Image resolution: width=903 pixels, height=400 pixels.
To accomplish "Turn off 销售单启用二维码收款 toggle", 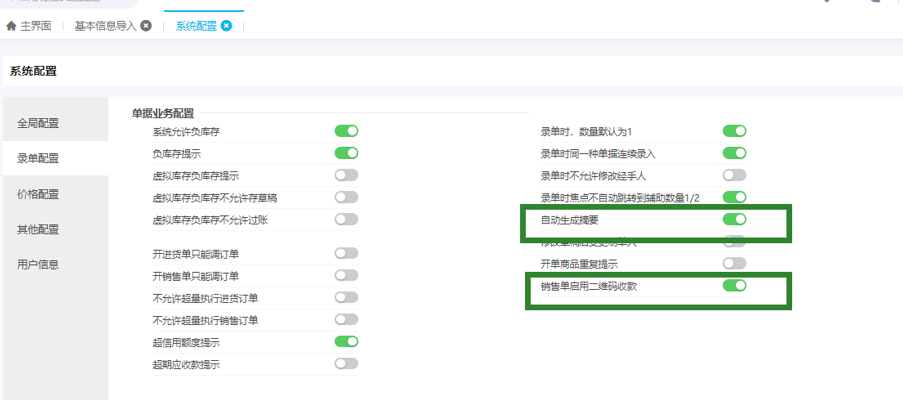I will [x=734, y=286].
